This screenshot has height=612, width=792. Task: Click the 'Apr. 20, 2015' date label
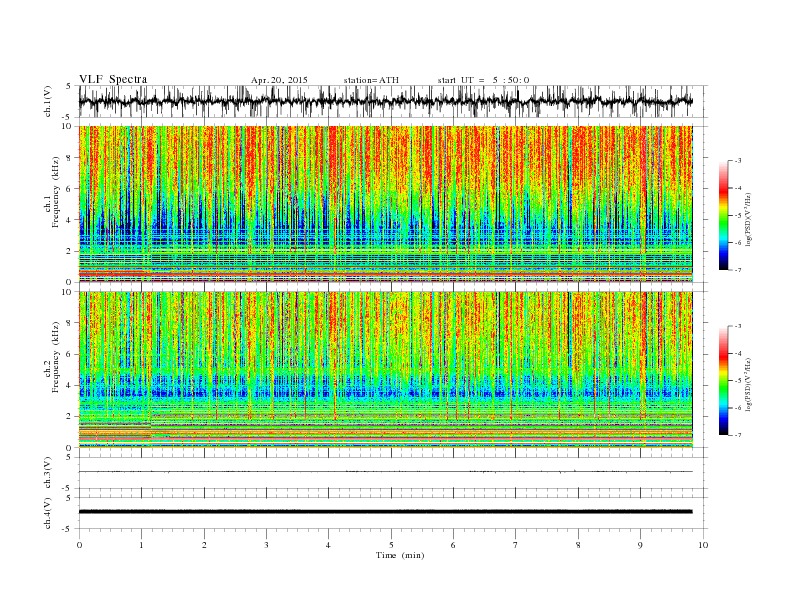click(279, 80)
